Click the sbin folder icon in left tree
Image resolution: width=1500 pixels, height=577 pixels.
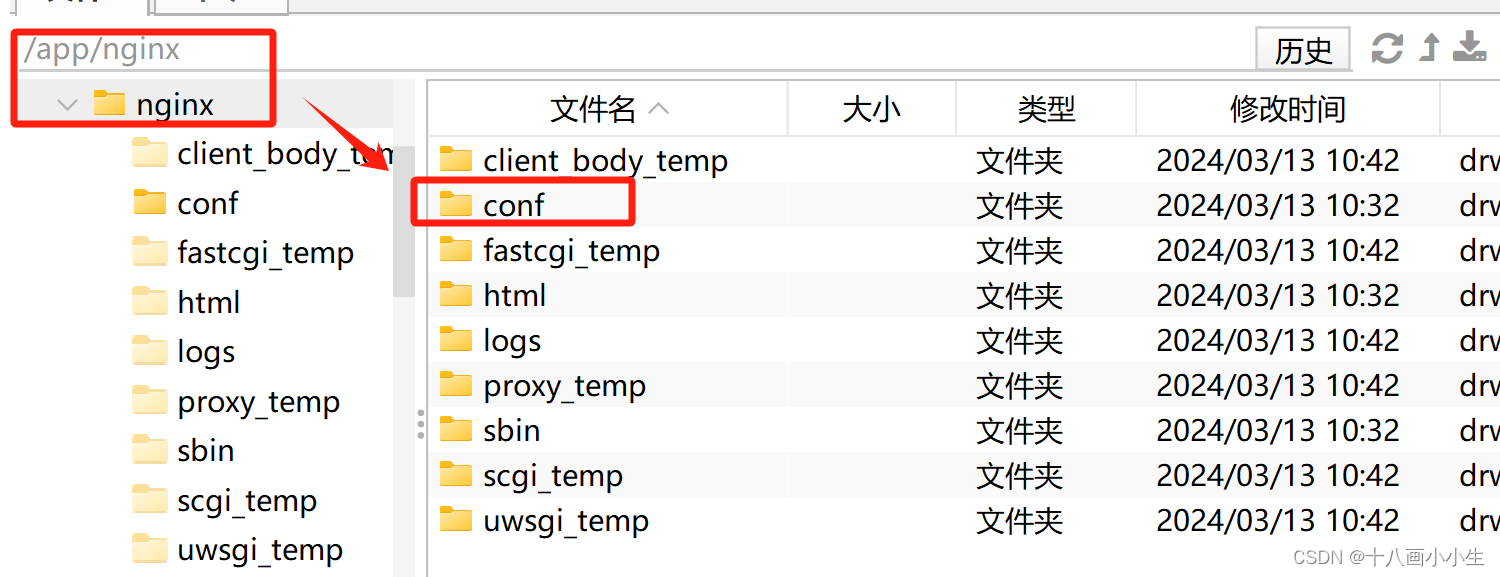(150, 449)
